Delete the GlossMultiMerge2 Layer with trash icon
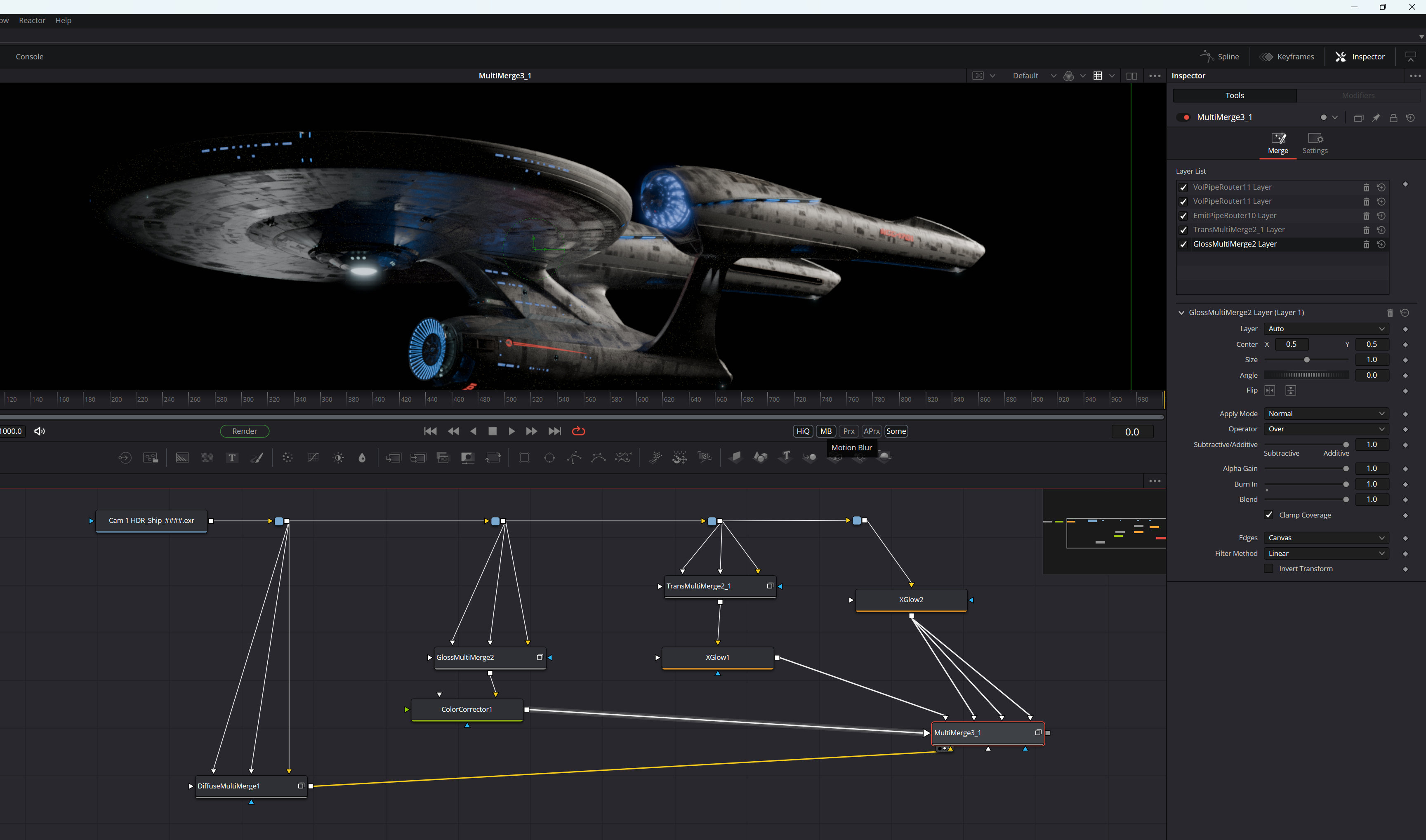Screen dimensions: 1426x840 click(1366, 245)
